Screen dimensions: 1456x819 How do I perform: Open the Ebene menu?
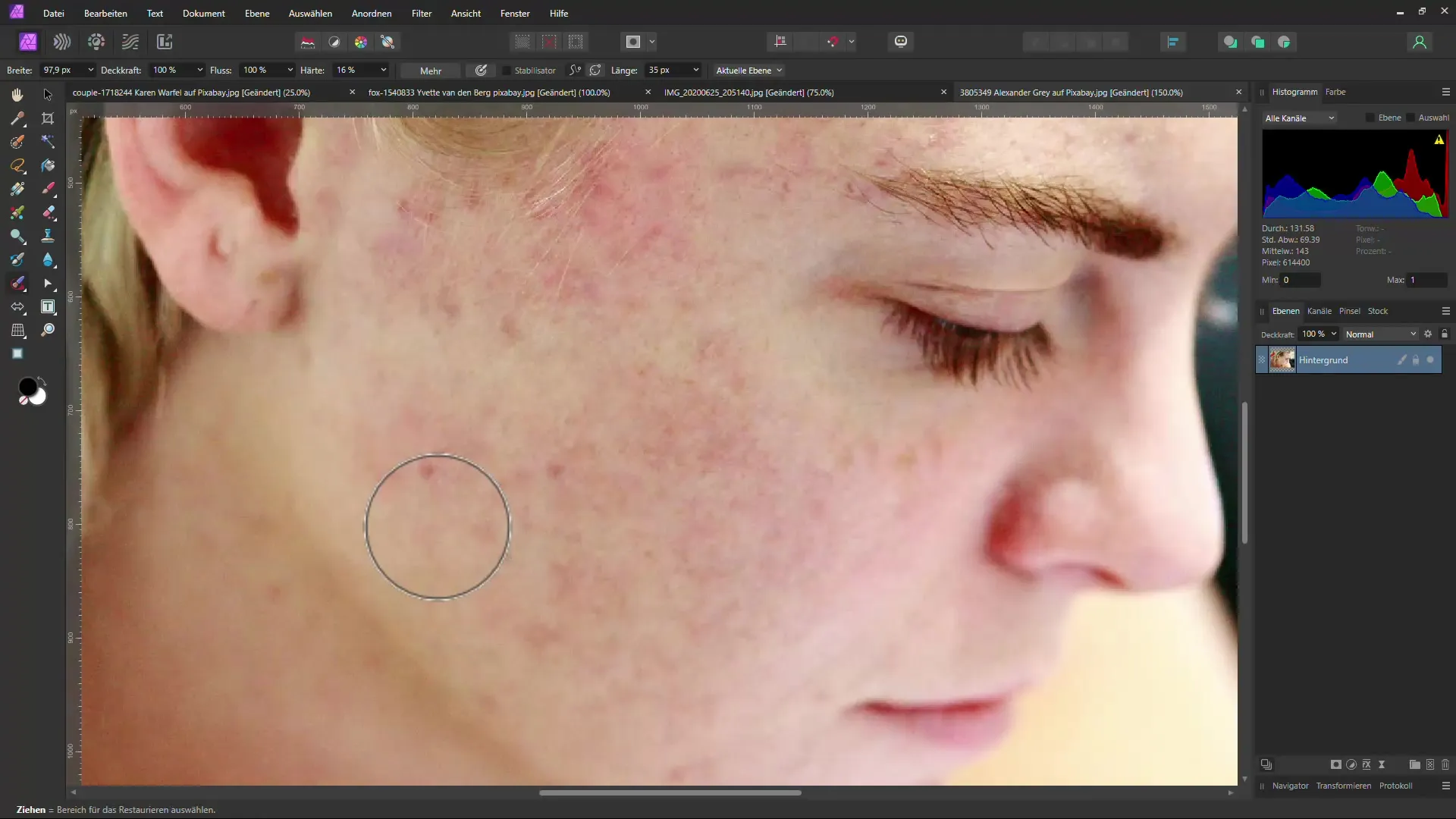(257, 14)
